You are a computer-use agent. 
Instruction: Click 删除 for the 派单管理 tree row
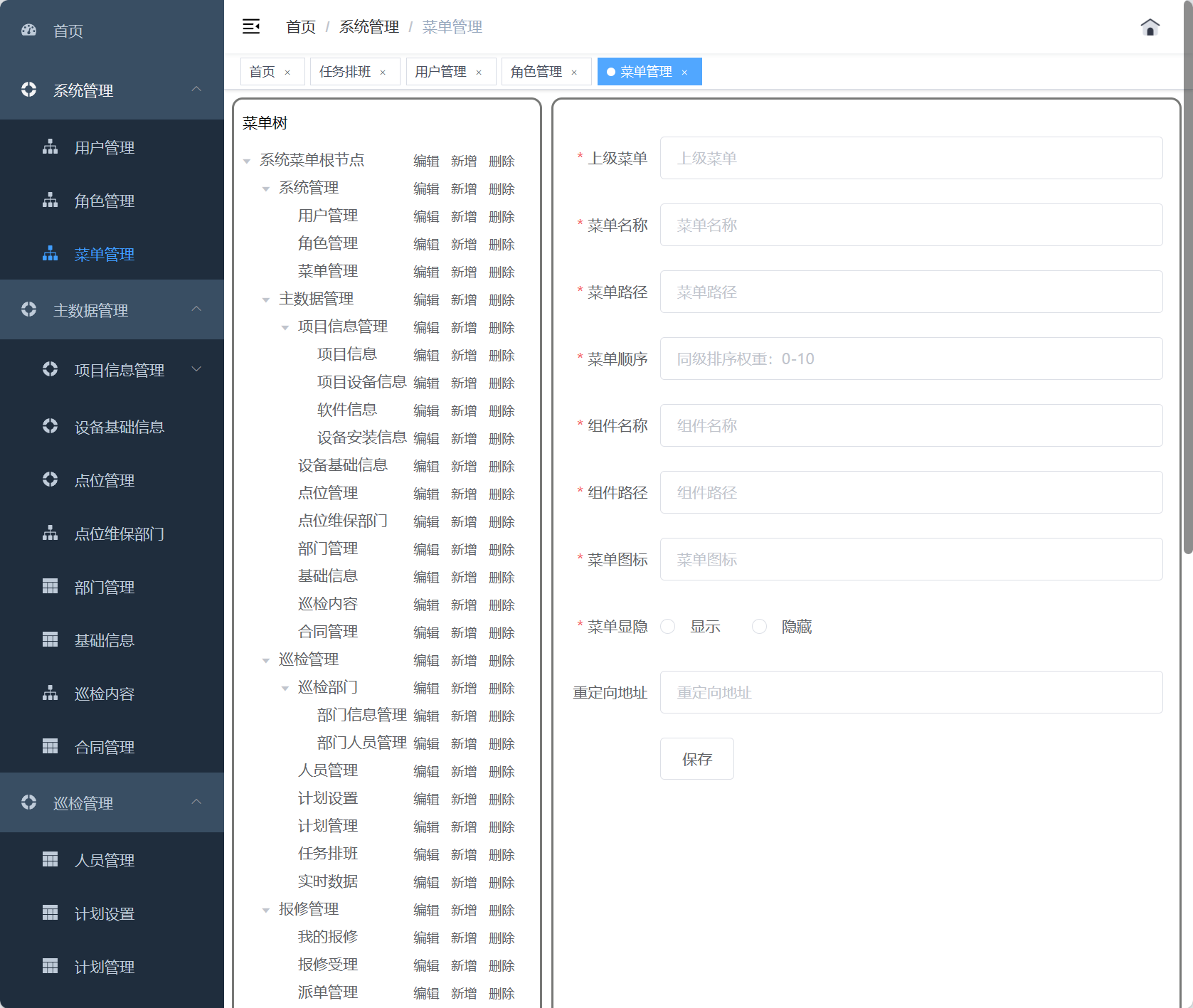502,994
